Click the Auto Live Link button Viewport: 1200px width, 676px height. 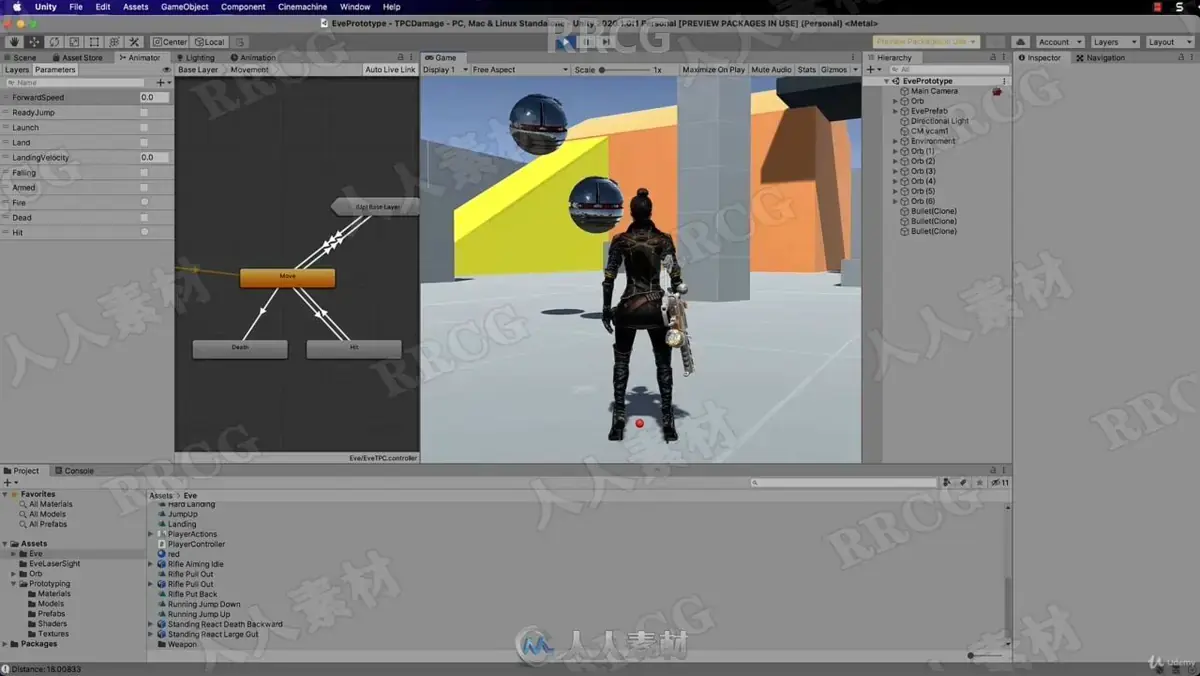tap(390, 70)
